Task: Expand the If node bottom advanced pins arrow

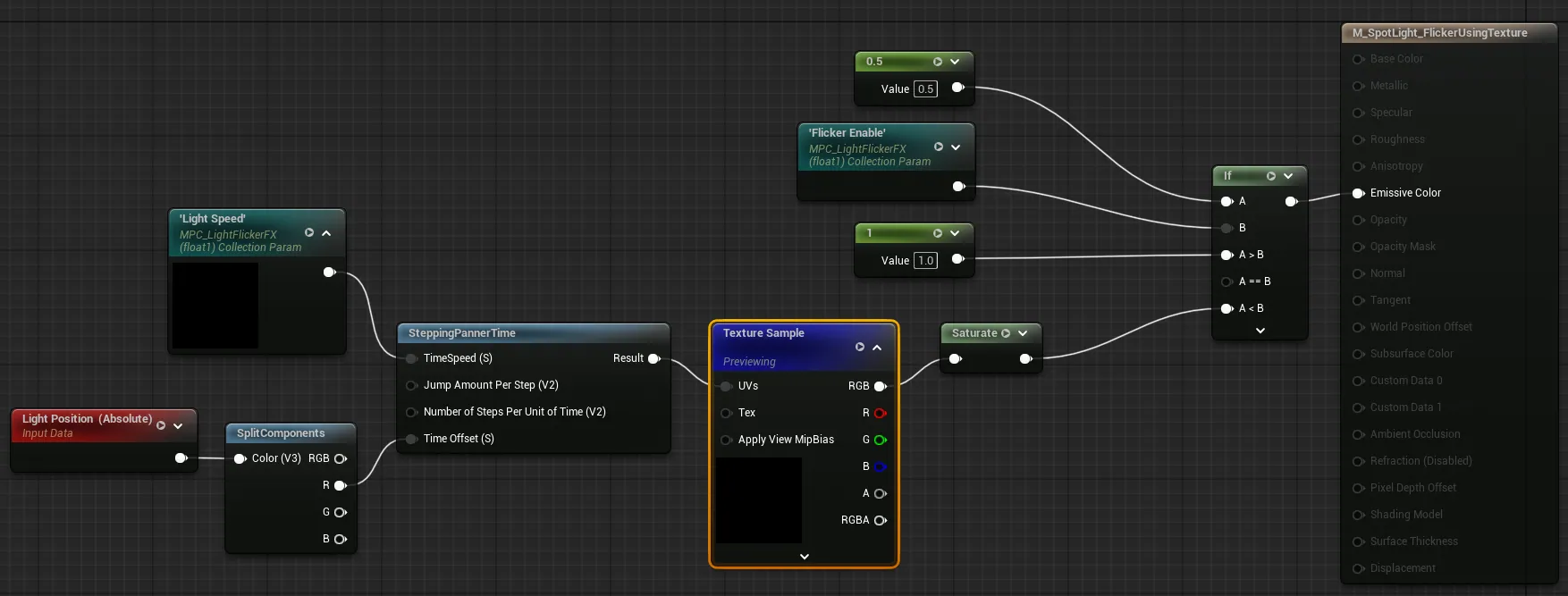Action: click(x=1260, y=331)
